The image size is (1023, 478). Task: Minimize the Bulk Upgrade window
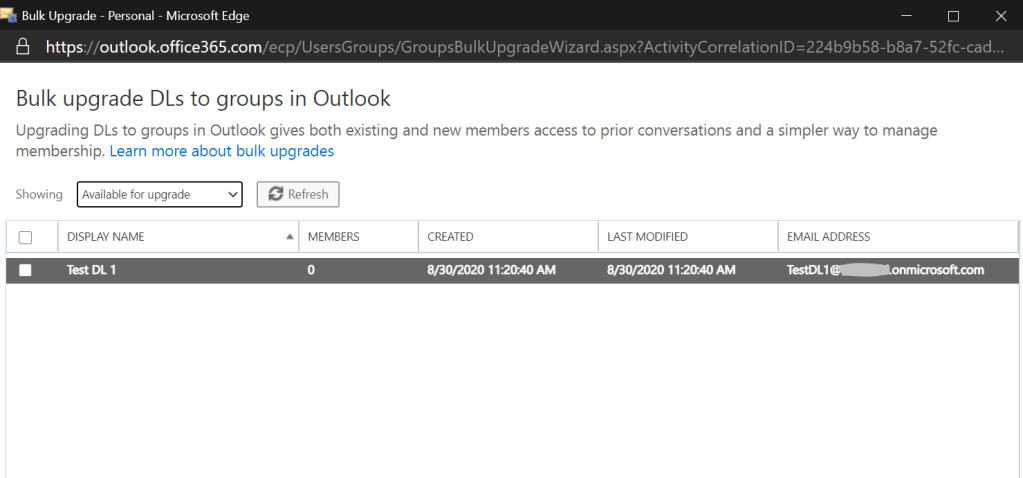[906, 16]
